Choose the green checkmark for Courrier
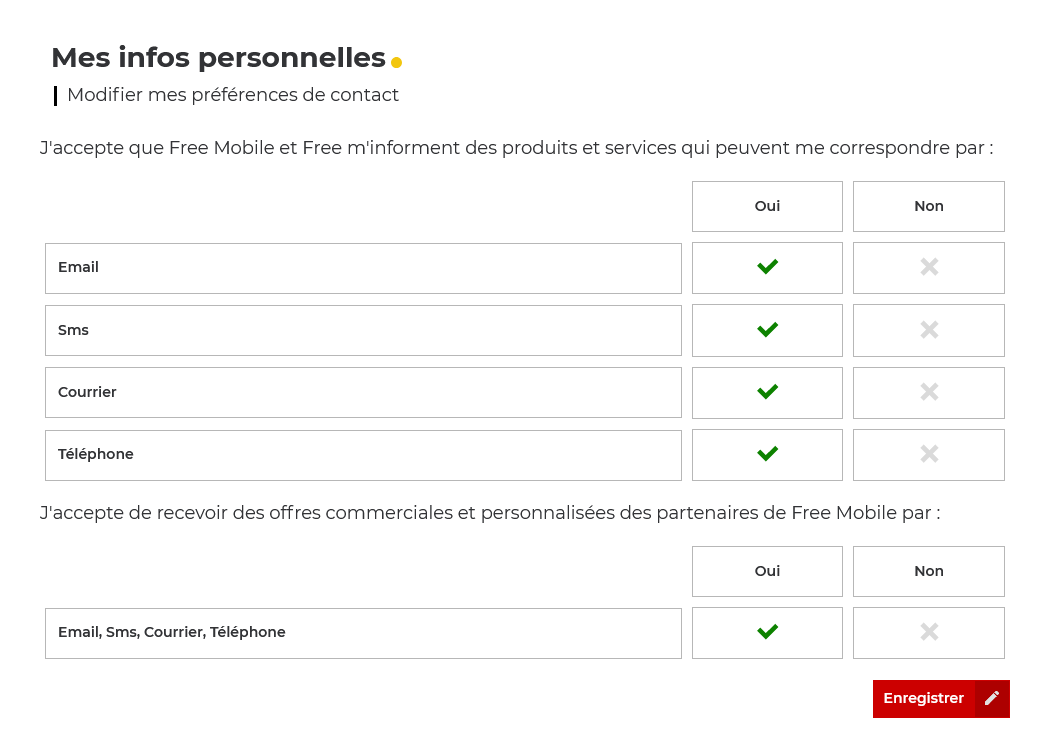The height and width of the screenshot is (750, 1050). [x=767, y=392]
